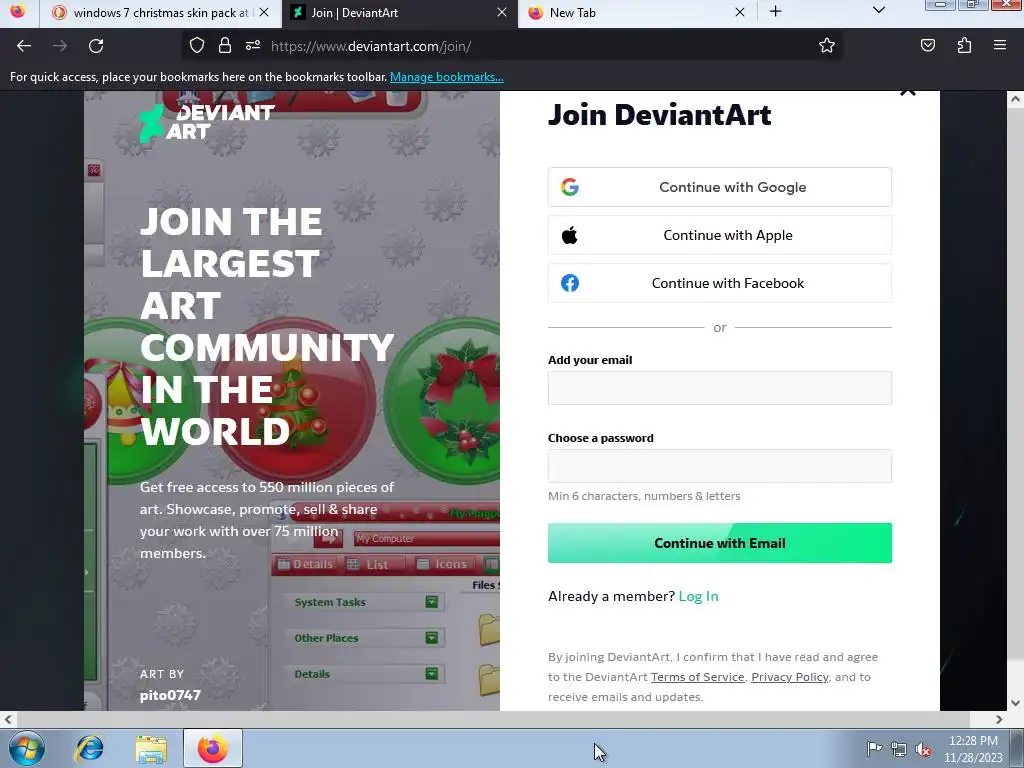Open Firefox application menu
The image size is (1024, 768).
(x=999, y=46)
